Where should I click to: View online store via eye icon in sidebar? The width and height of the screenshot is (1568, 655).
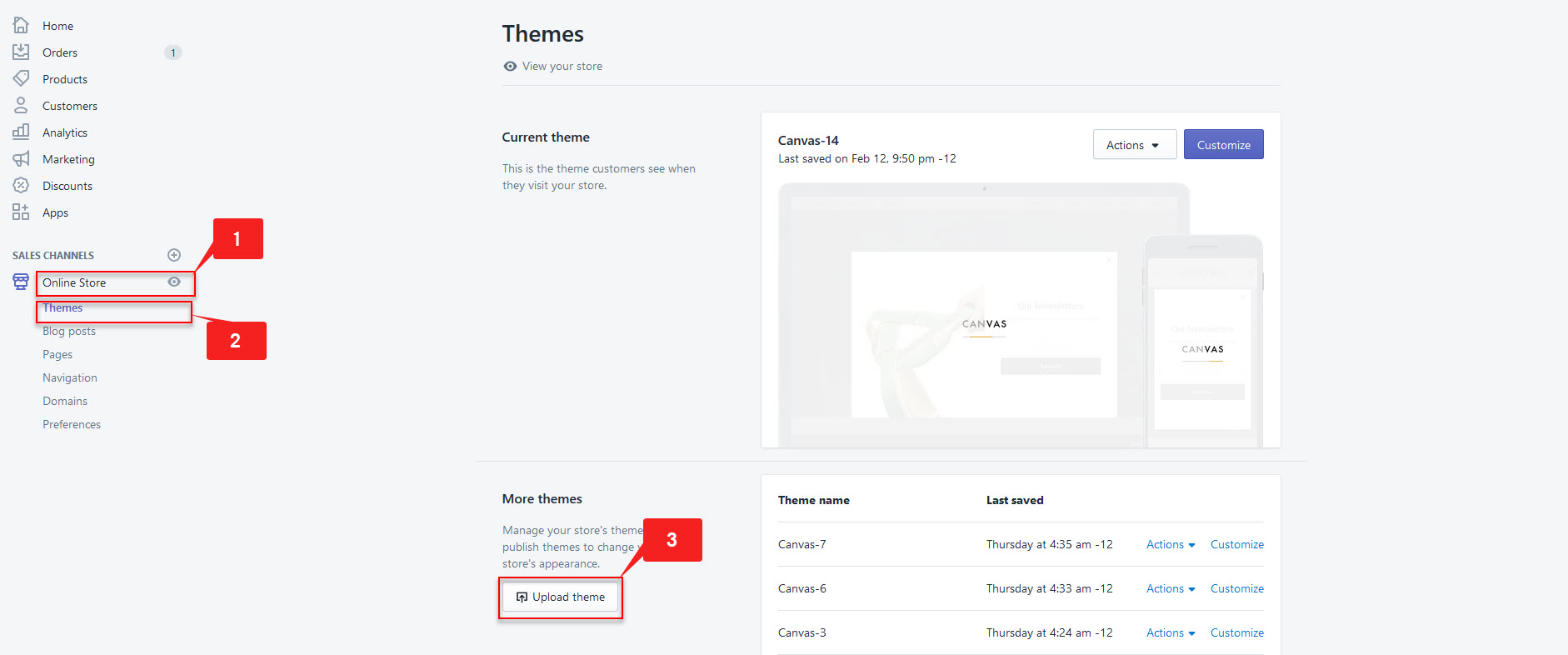click(174, 282)
